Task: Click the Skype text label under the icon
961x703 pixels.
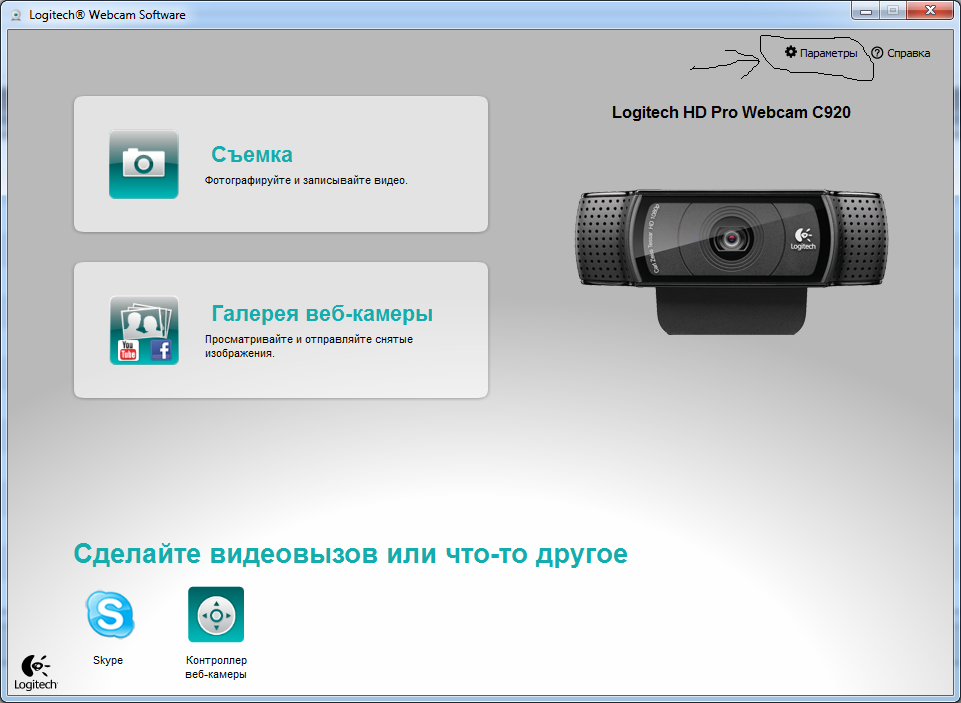Action: 108,661
